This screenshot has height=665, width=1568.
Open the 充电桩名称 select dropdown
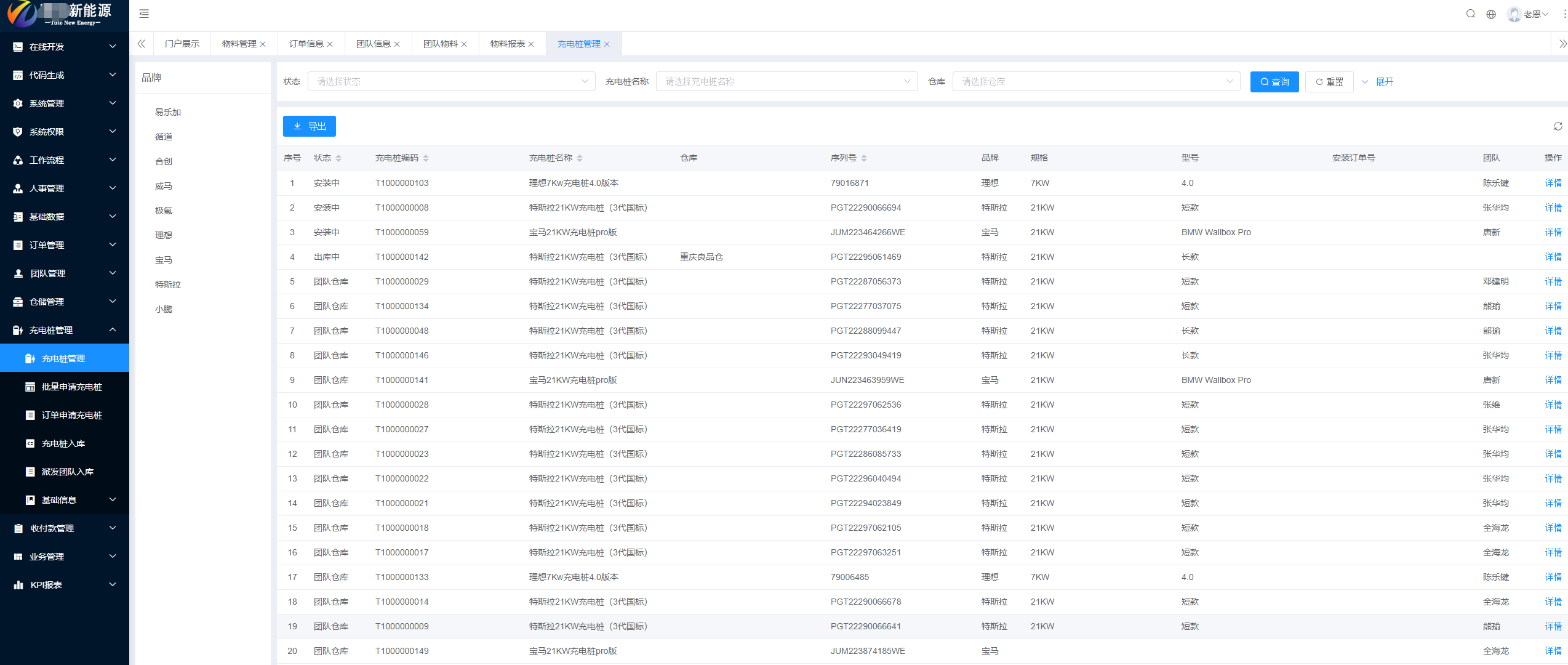(x=787, y=81)
